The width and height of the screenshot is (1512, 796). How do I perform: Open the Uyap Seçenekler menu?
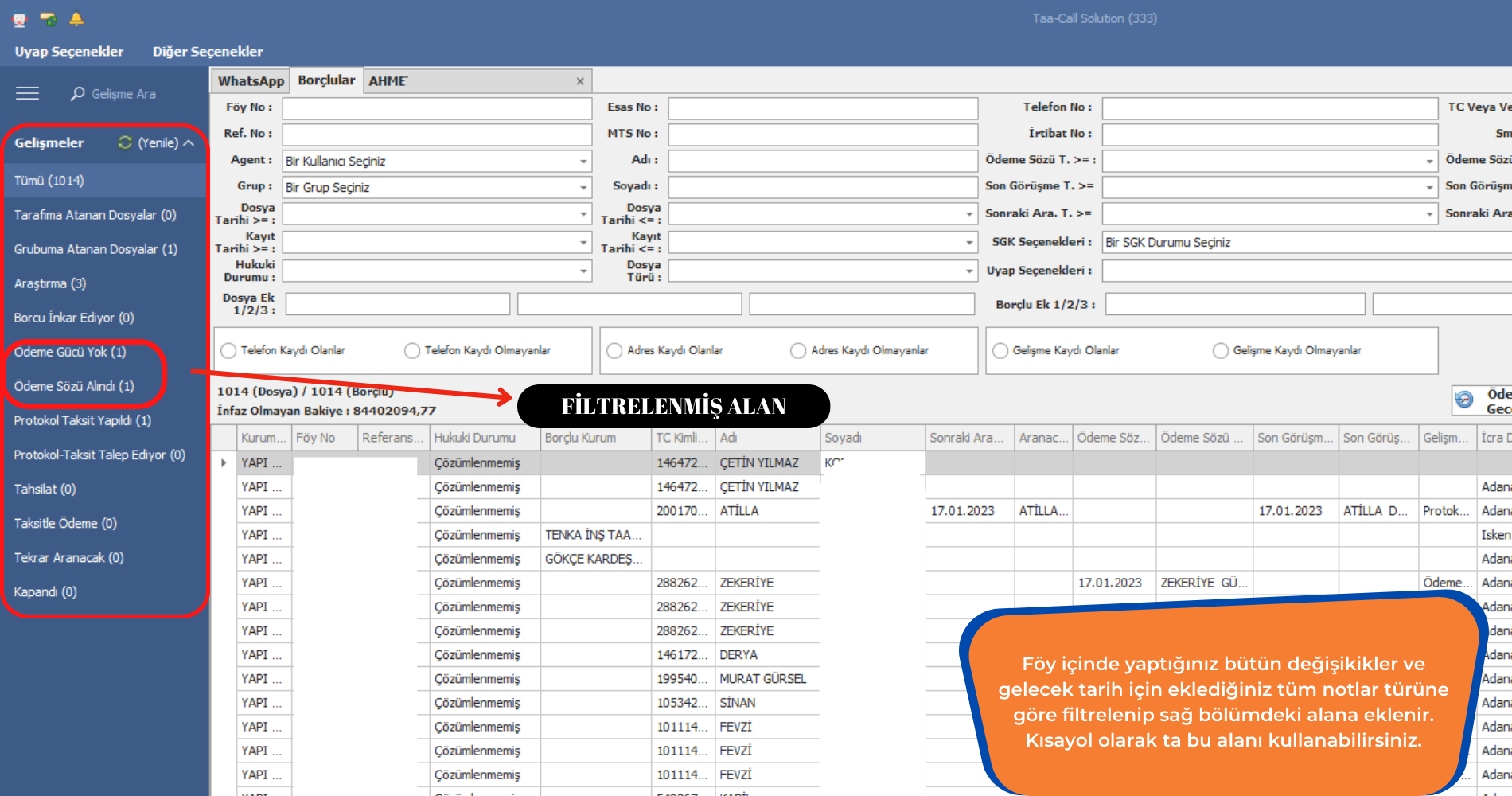[69, 52]
